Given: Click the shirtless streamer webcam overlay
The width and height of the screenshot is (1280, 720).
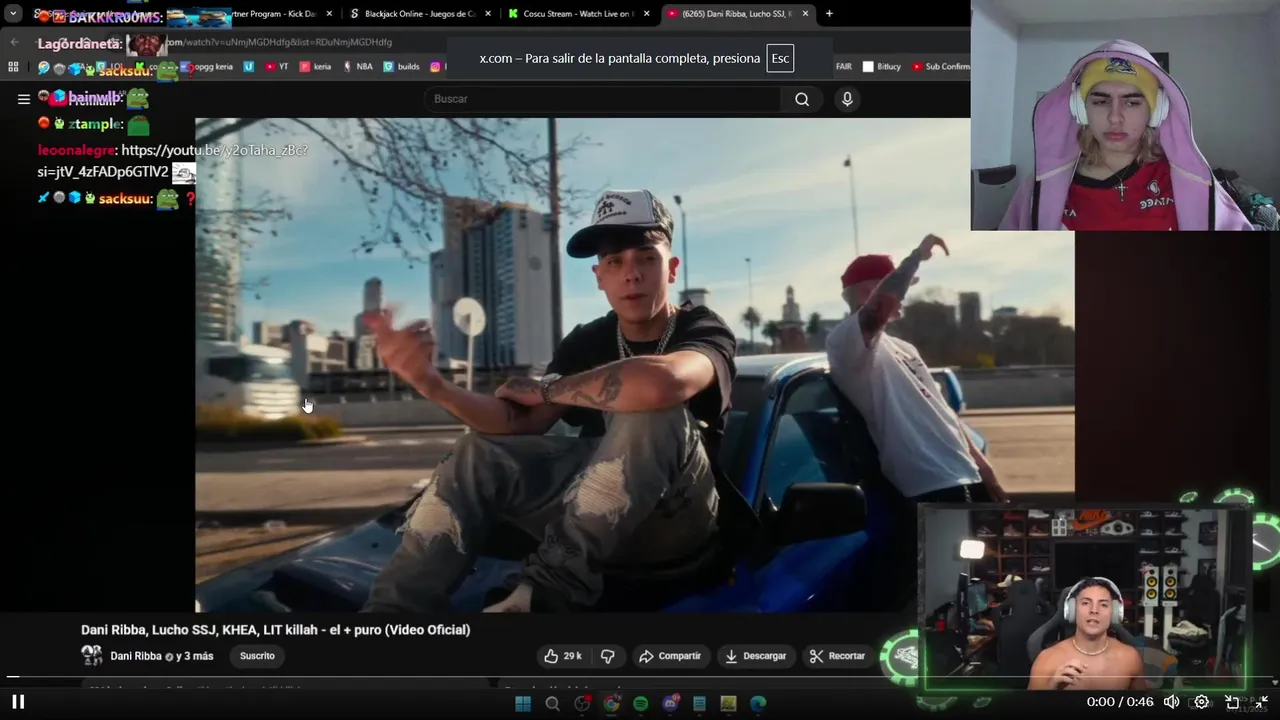Looking at the screenshot, I should pyautogui.click(x=1085, y=598).
